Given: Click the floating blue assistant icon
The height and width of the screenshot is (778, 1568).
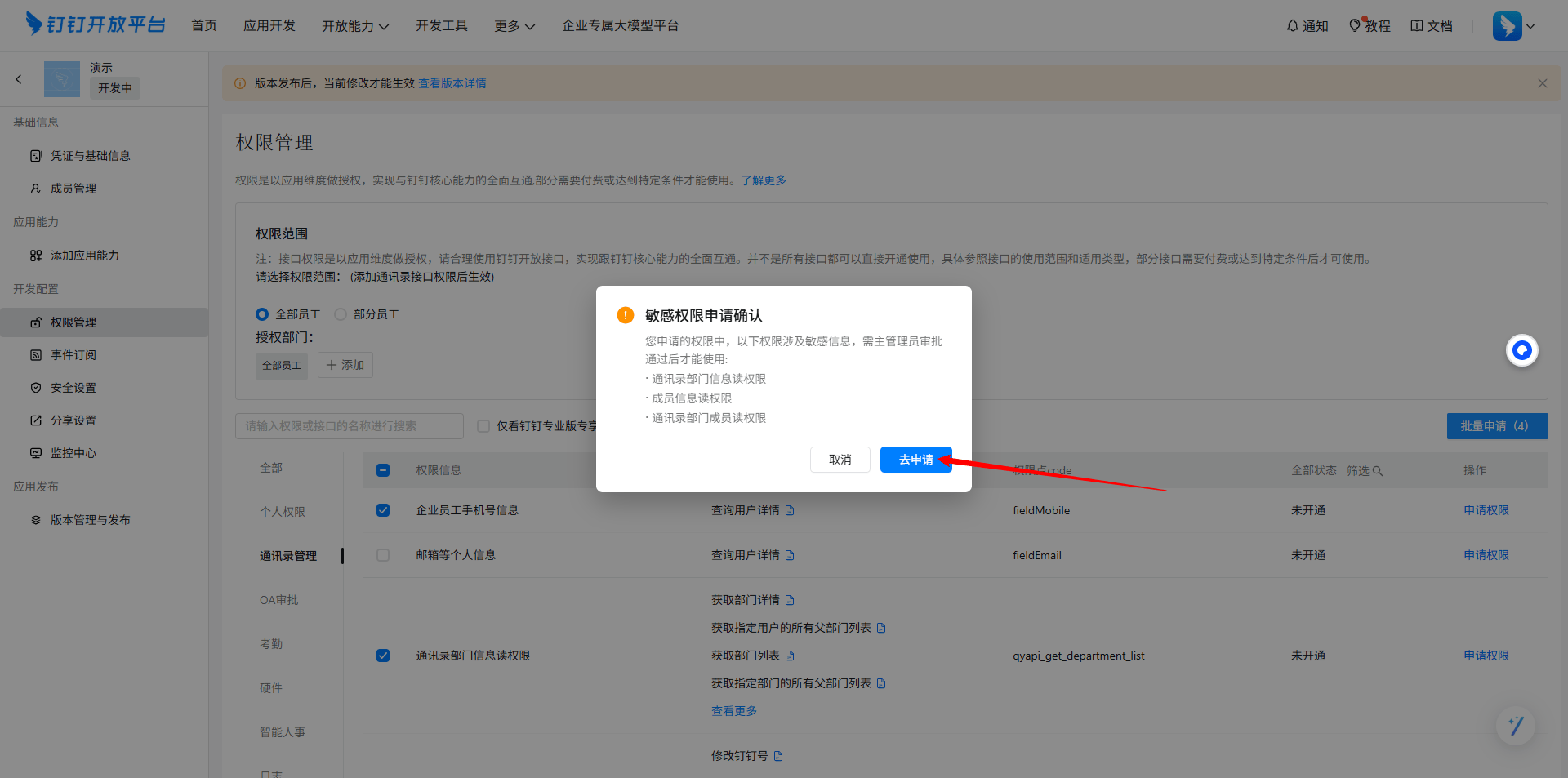Looking at the screenshot, I should click(1521, 350).
